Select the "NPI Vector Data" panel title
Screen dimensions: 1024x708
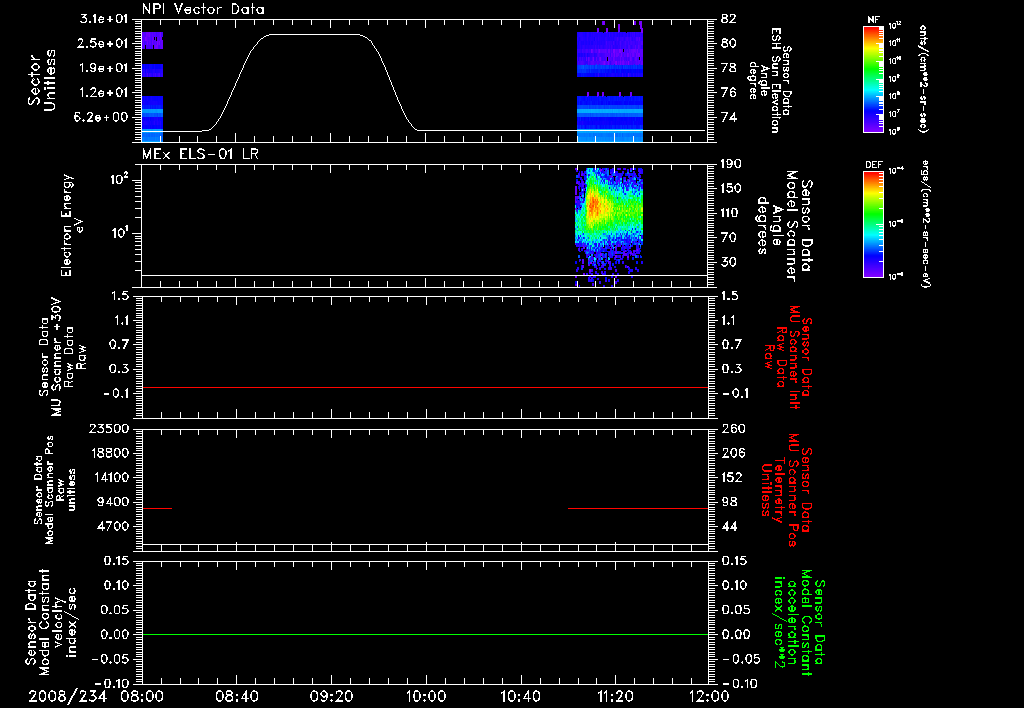[204, 9]
